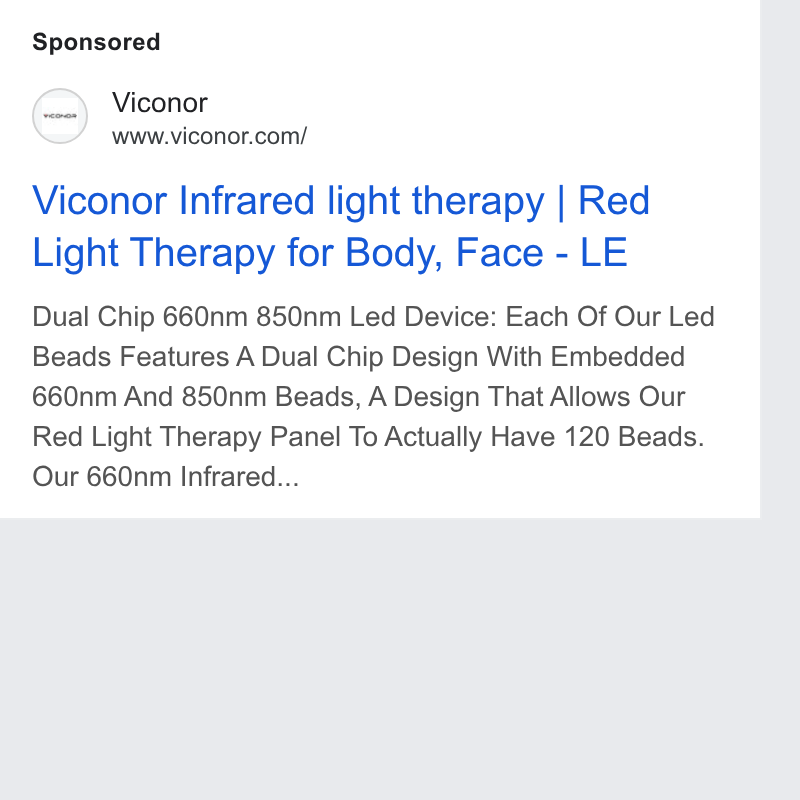This screenshot has width=800, height=800.
Task: Click the word 'Red' ending the headline's first line
Action: click(614, 201)
